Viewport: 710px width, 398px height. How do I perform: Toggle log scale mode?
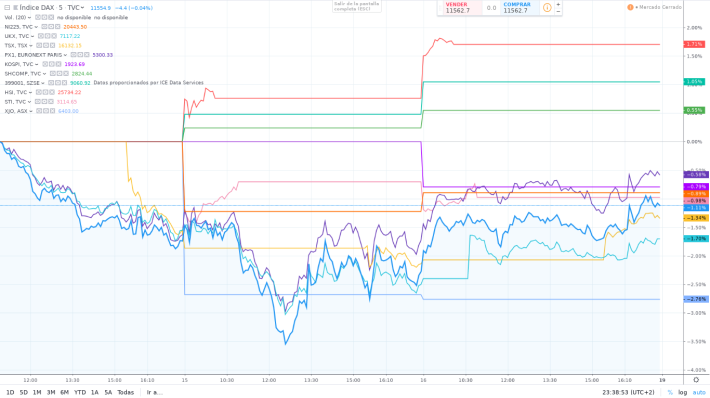[x=682, y=393]
